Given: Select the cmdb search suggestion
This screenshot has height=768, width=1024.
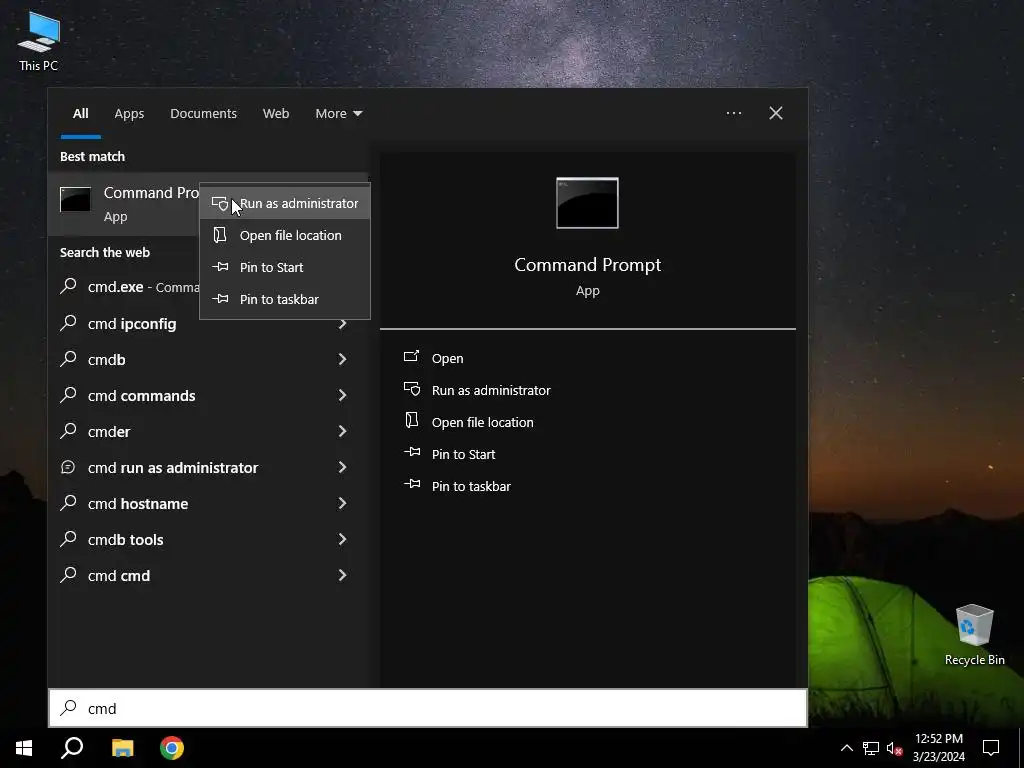Looking at the screenshot, I should pos(208,360).
